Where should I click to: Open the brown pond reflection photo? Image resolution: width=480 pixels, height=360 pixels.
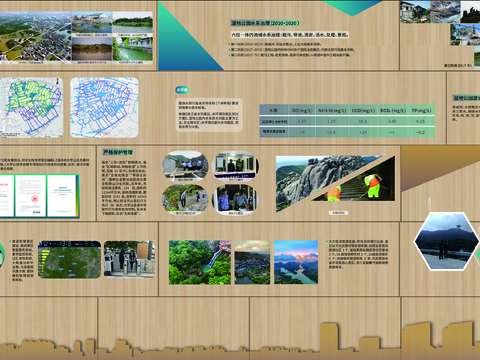point(92,50)
